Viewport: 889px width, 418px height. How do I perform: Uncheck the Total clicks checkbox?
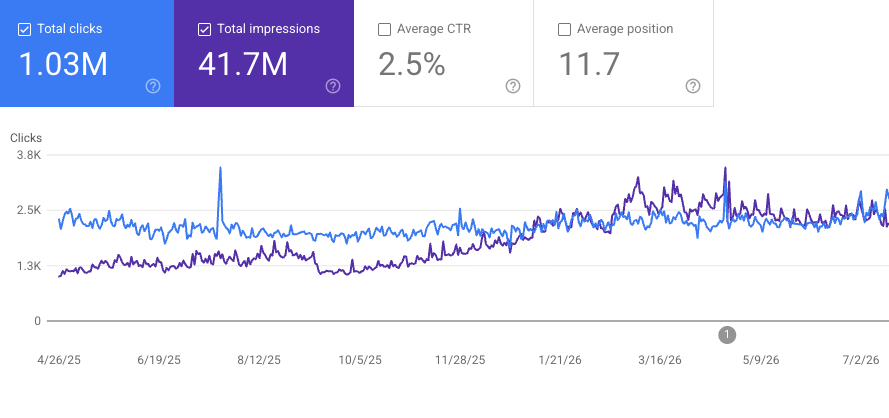pyautogui.click(x=24, y=29)
